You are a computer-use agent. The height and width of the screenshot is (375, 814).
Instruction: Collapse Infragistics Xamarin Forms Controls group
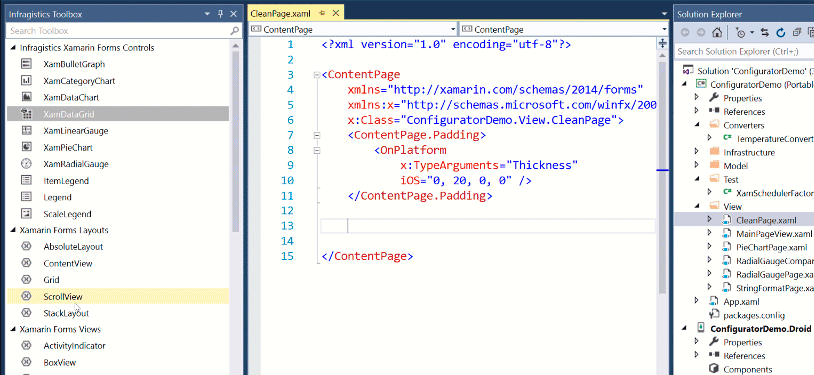tap(13, 48)
